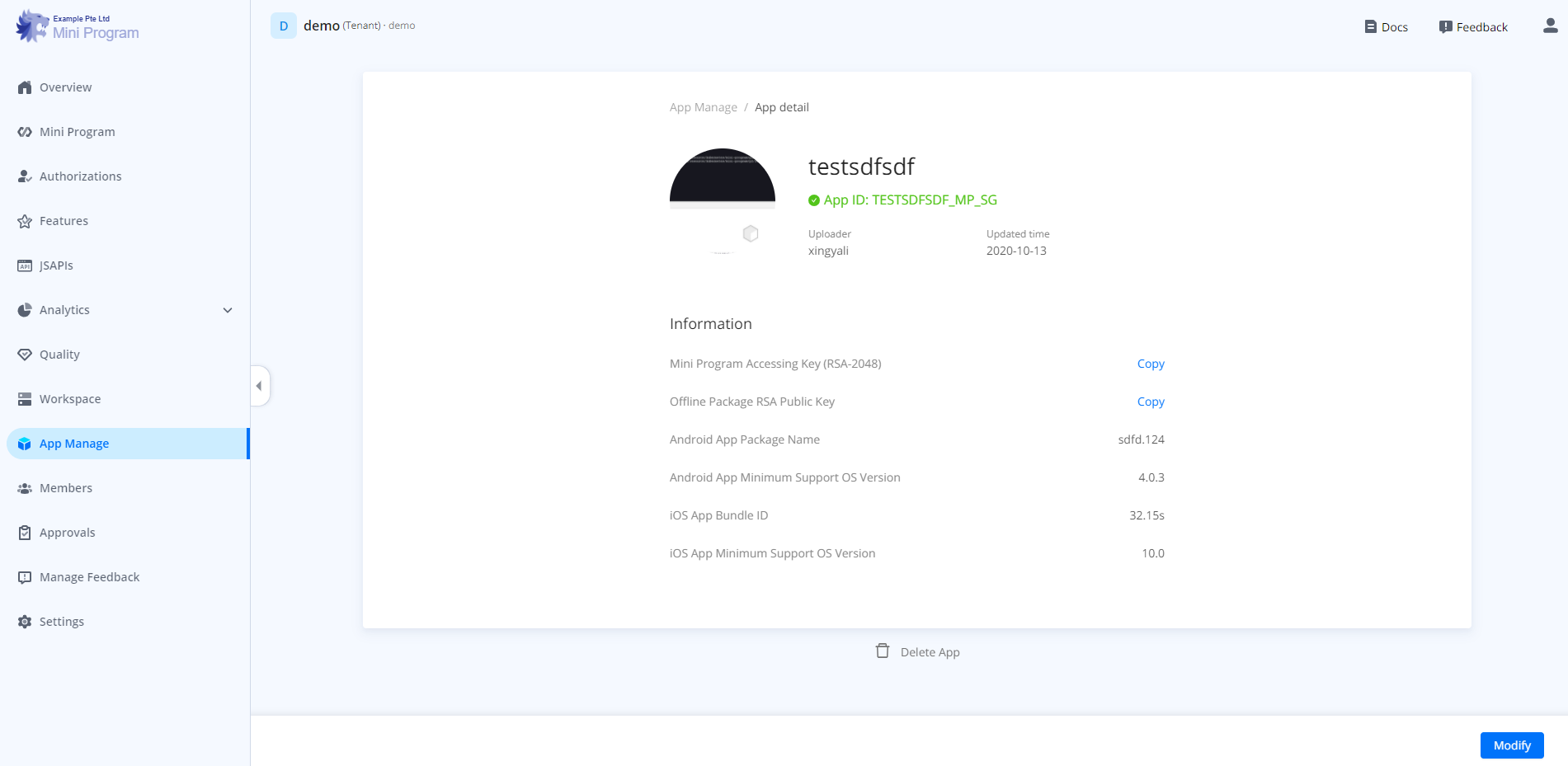Click the Delete App link text

(x=930, y=652)
